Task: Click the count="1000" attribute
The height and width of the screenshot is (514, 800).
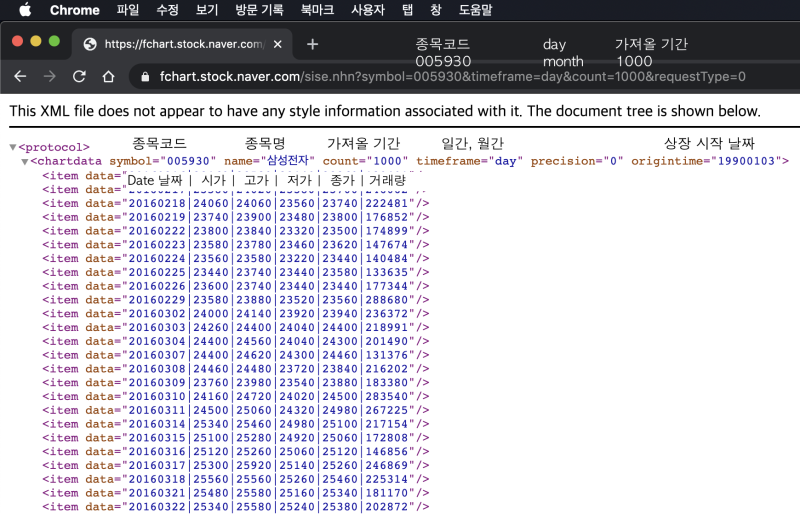Action: click(365, 161)
